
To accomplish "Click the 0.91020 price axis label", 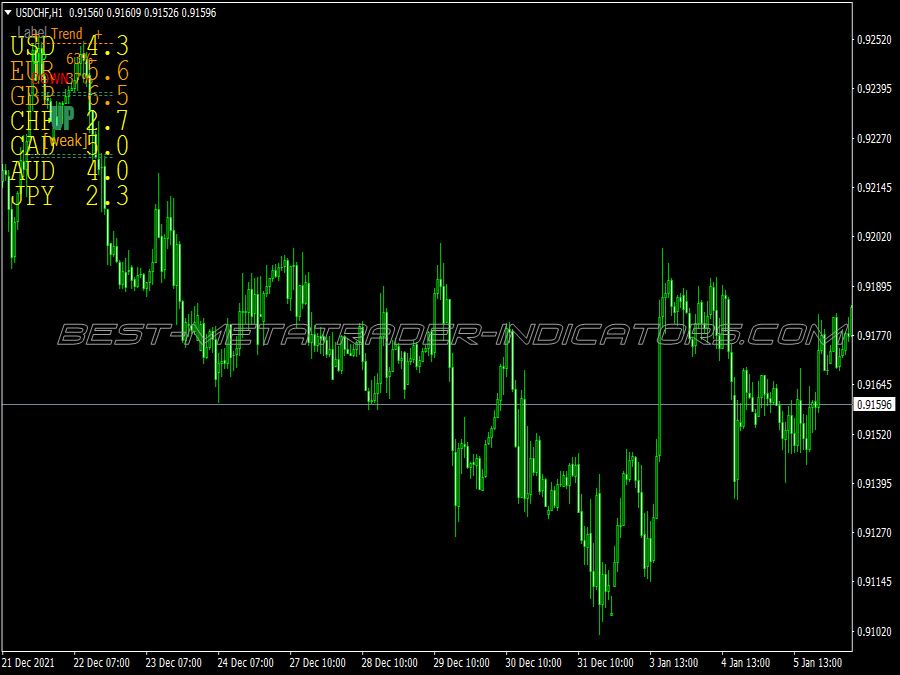I will [x=874, y=632].
